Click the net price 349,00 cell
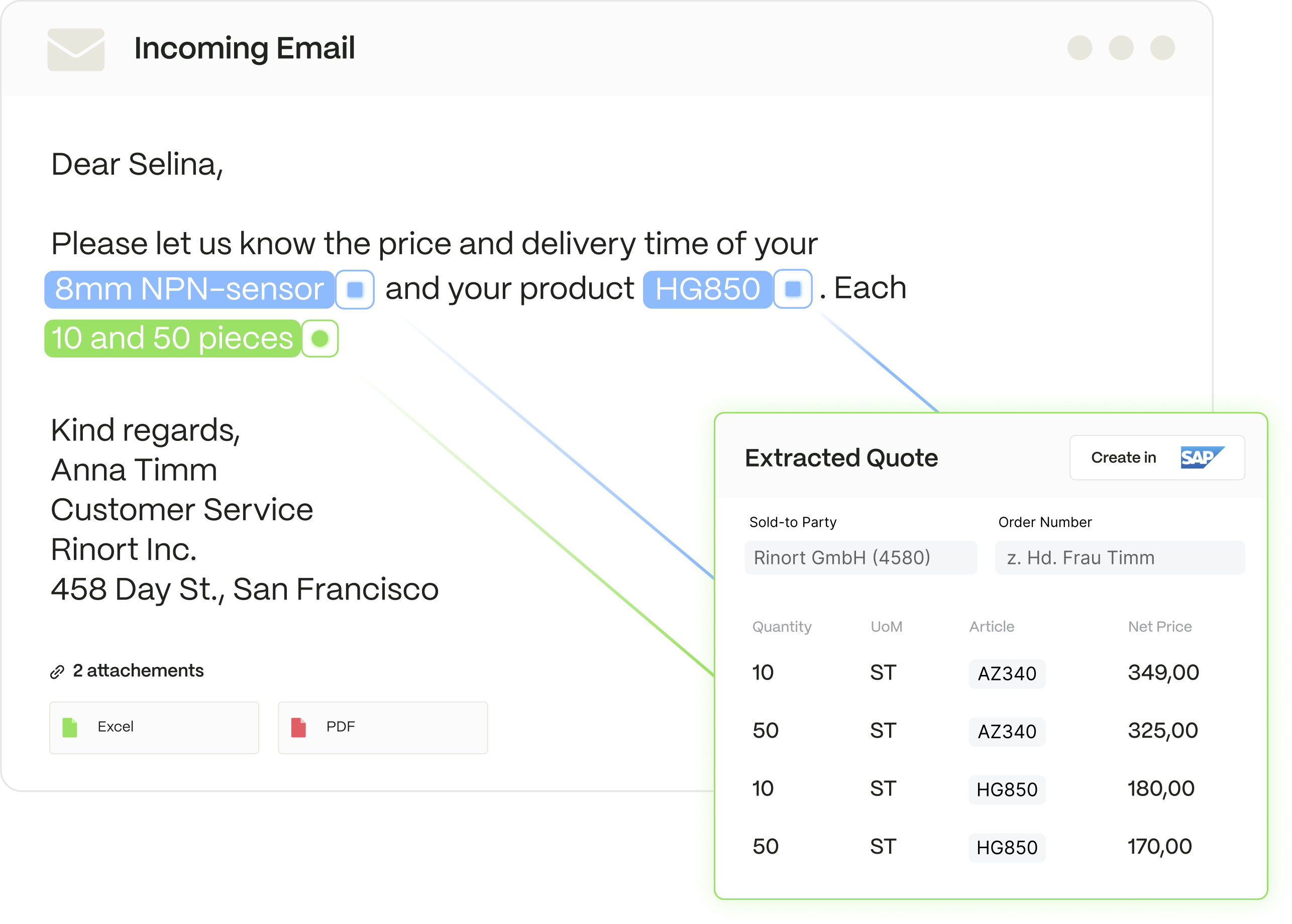Viewport: 1292px width, 924px height. click(x=1163, y=672)
